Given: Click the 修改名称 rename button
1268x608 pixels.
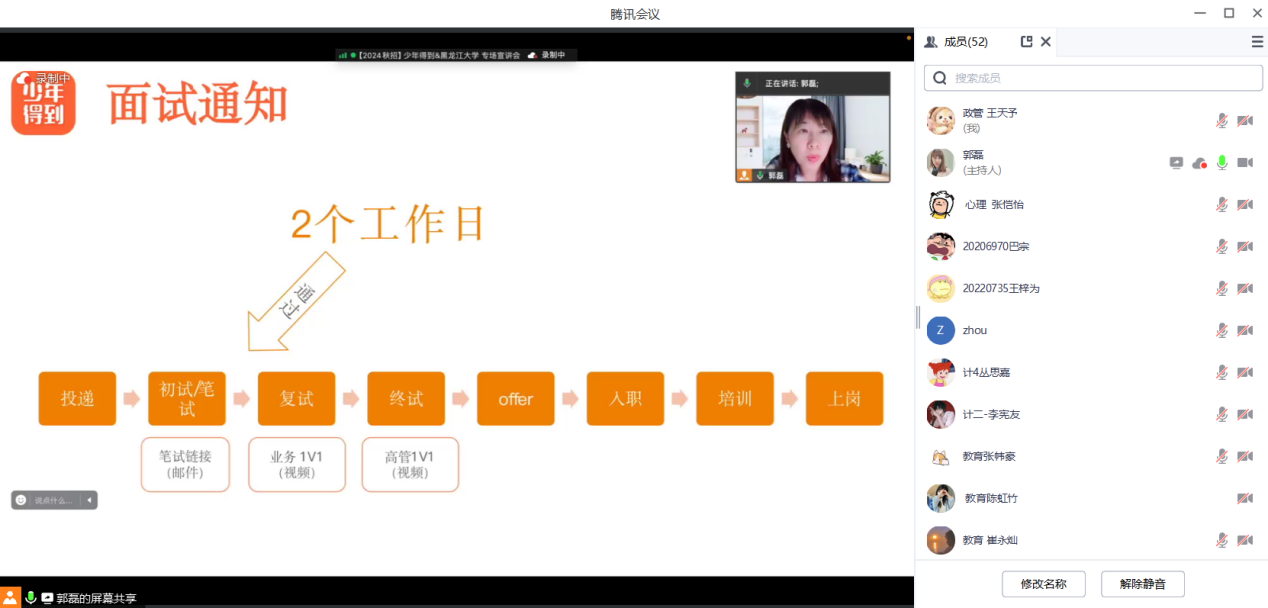Looking at the screenshot, I should click(x=1043, y=584).
